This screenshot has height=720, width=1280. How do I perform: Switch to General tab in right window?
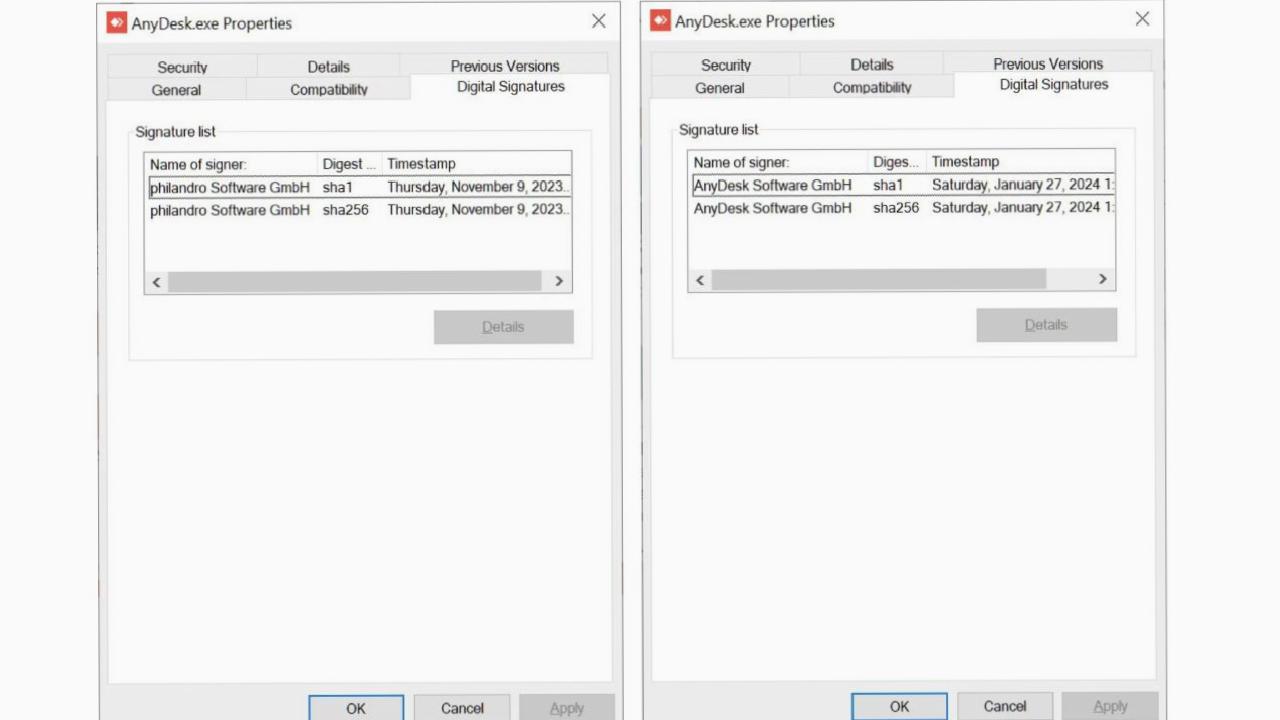(720, 88)
